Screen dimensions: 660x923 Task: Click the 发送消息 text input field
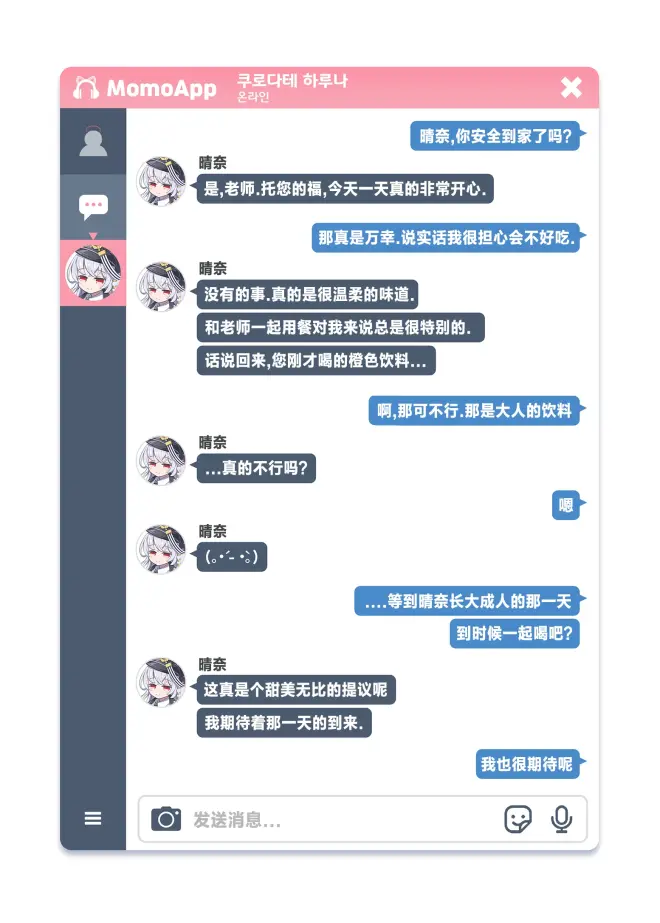(341, 819)
